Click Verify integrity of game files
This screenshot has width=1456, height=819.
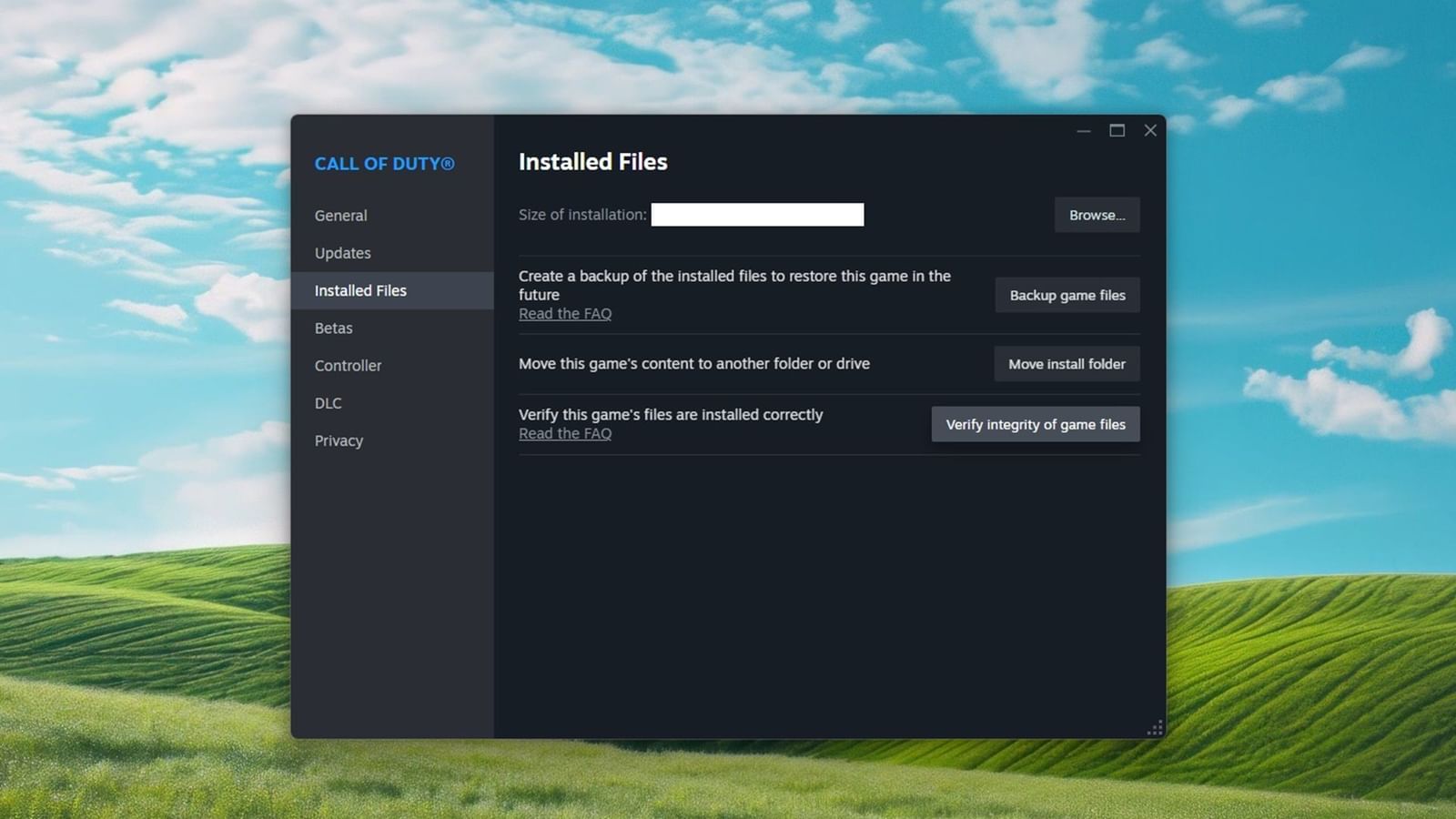(x=1035, y=424)
